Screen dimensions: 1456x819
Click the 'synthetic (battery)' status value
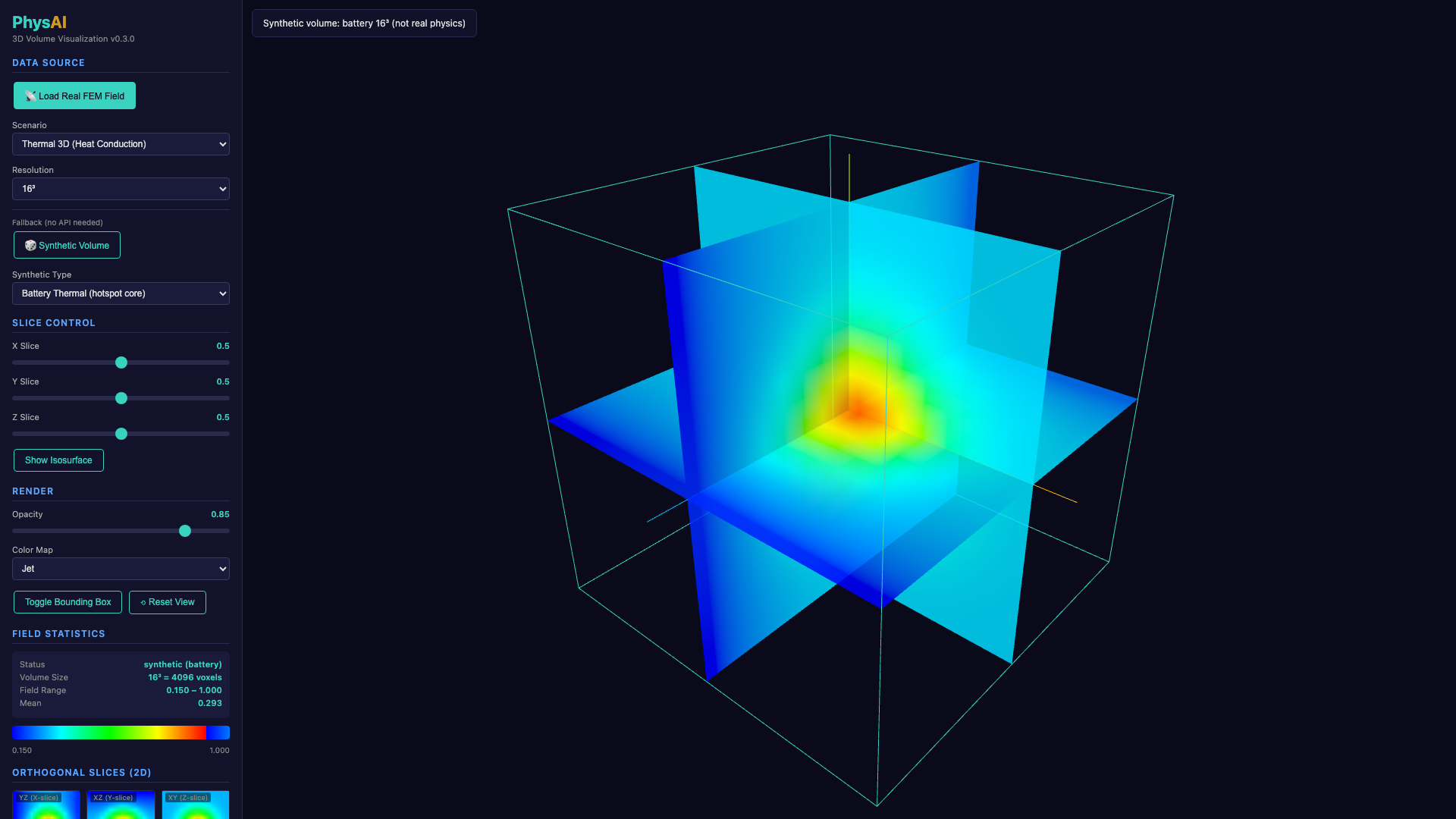(x=183, y=664)
